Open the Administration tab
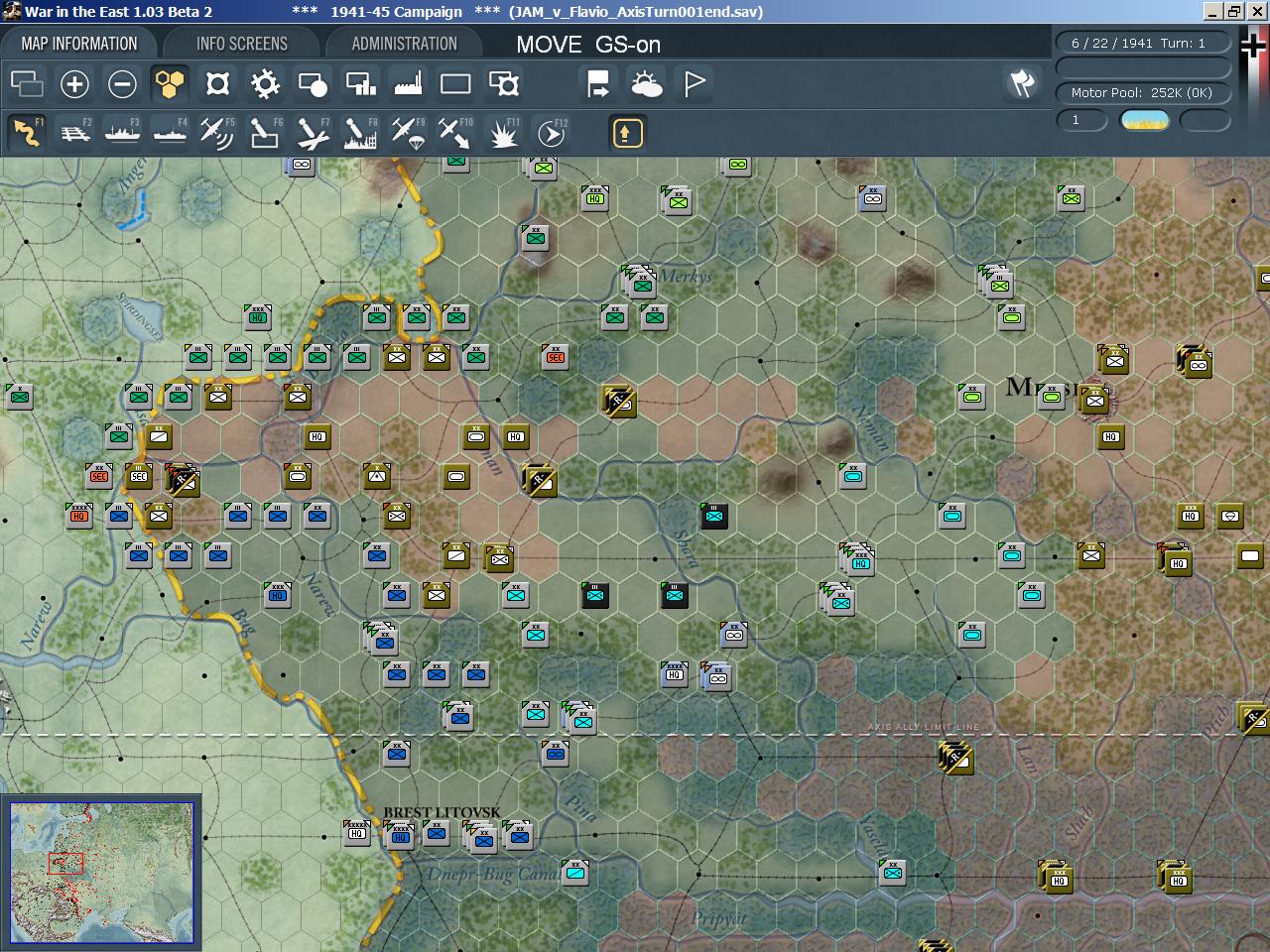Image resolution: width=1270 pixels, height=952 pixels. pyautogui.click(x=404, y=44)
